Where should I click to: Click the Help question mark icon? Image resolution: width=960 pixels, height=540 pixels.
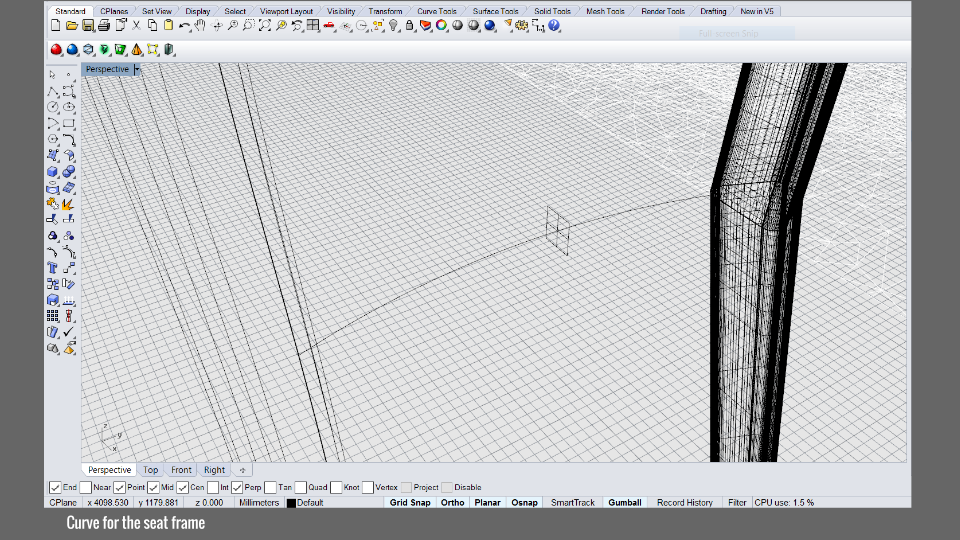[554, 25]
